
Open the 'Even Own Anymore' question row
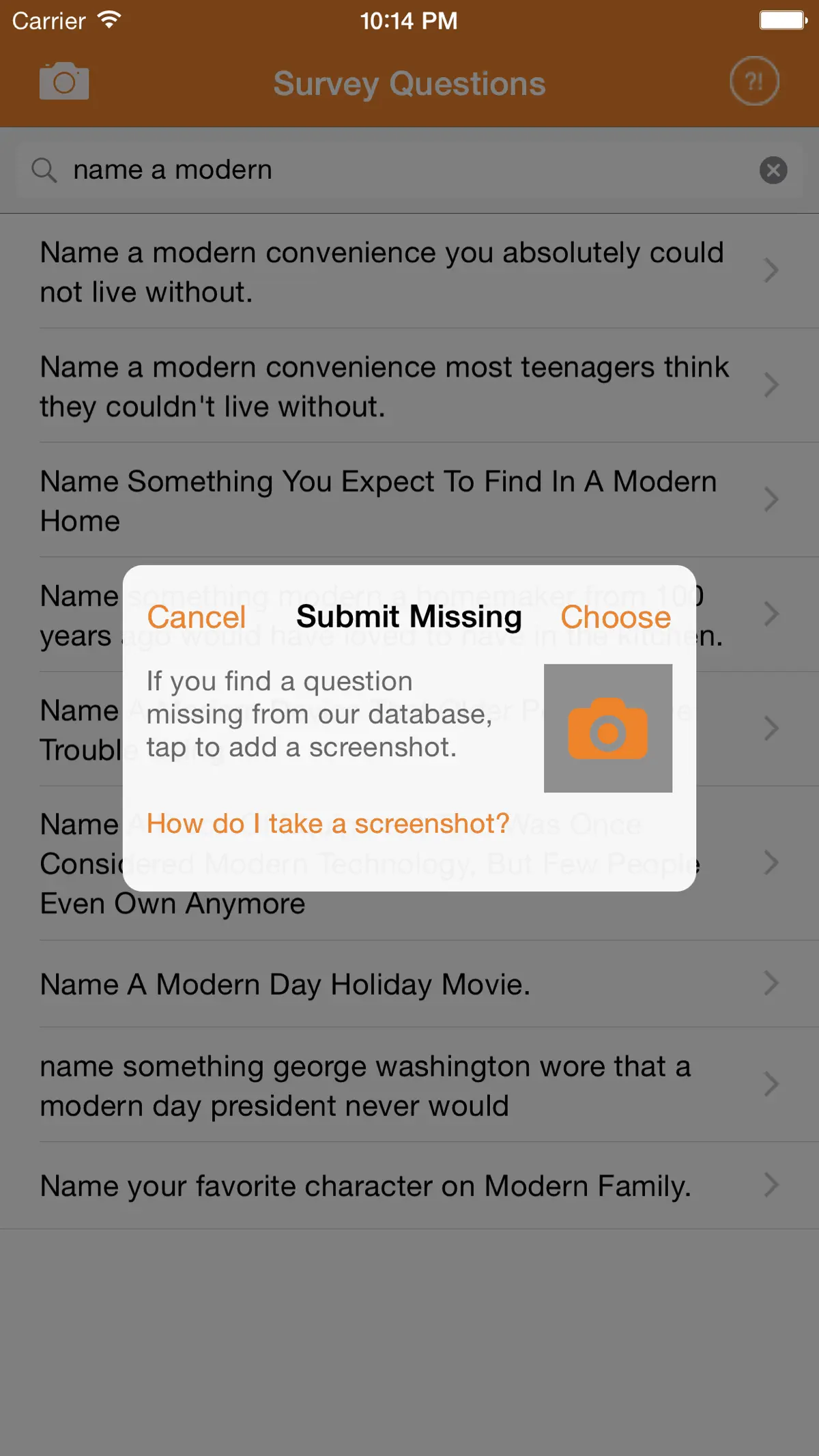tap(409, 863)
